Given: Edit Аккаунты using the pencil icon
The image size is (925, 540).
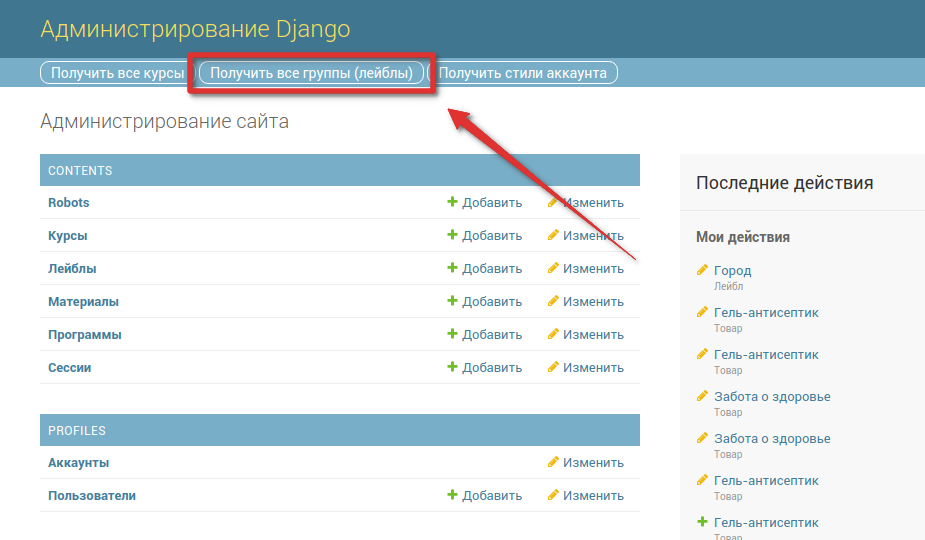Looking at the screenshot, I should 553,462.
